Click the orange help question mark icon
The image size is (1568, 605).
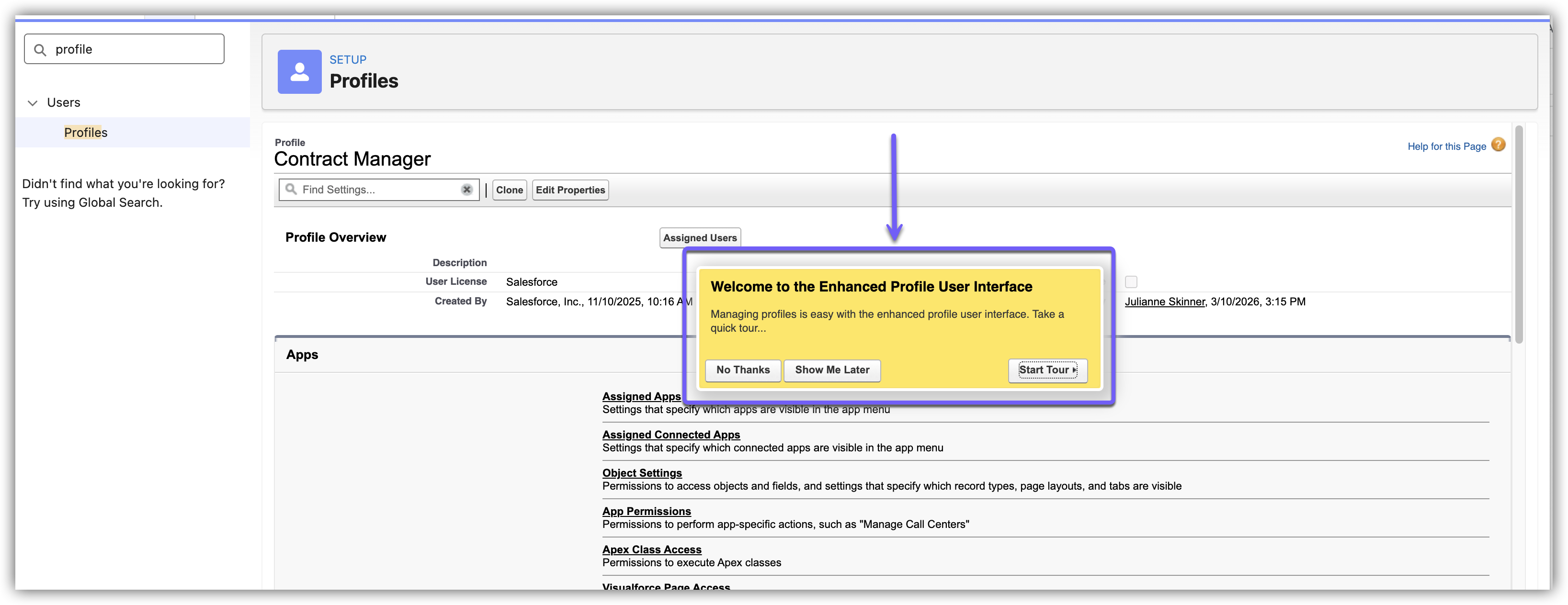click(x=1498, y=145)
